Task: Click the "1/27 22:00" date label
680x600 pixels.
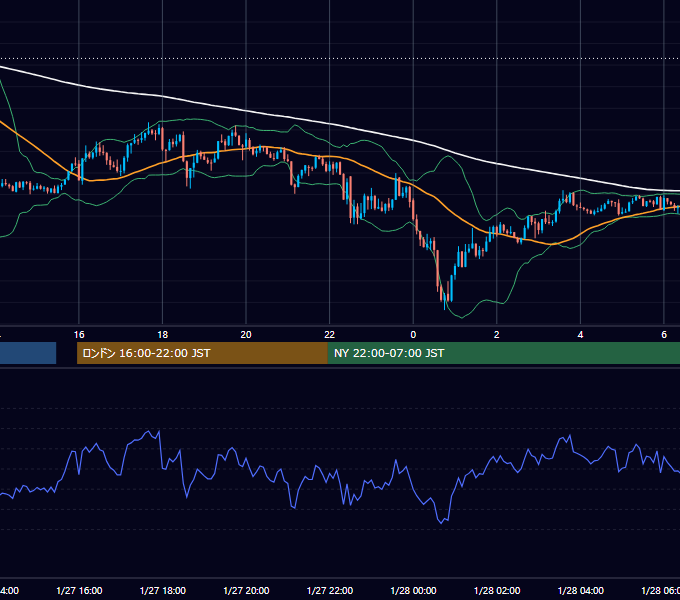Action: pyautogui.click(x=330, y=590)
